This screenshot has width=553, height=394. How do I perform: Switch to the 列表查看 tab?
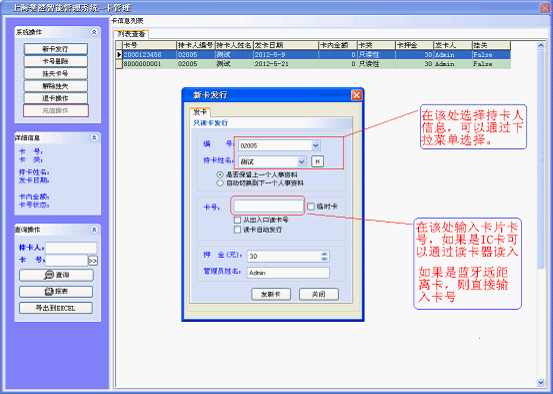tap(131, 34)
